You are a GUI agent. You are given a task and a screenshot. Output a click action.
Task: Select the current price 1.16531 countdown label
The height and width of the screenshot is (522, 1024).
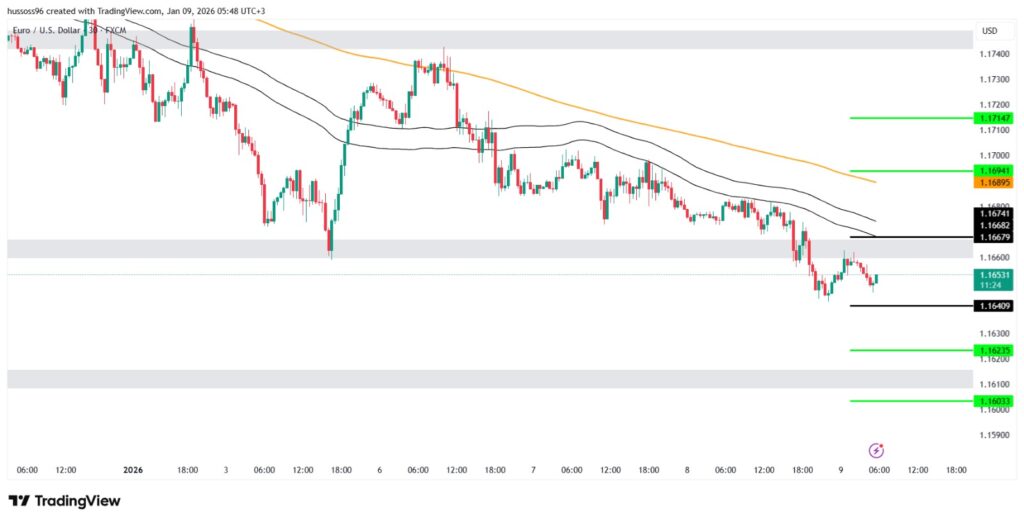pos(993,279)
